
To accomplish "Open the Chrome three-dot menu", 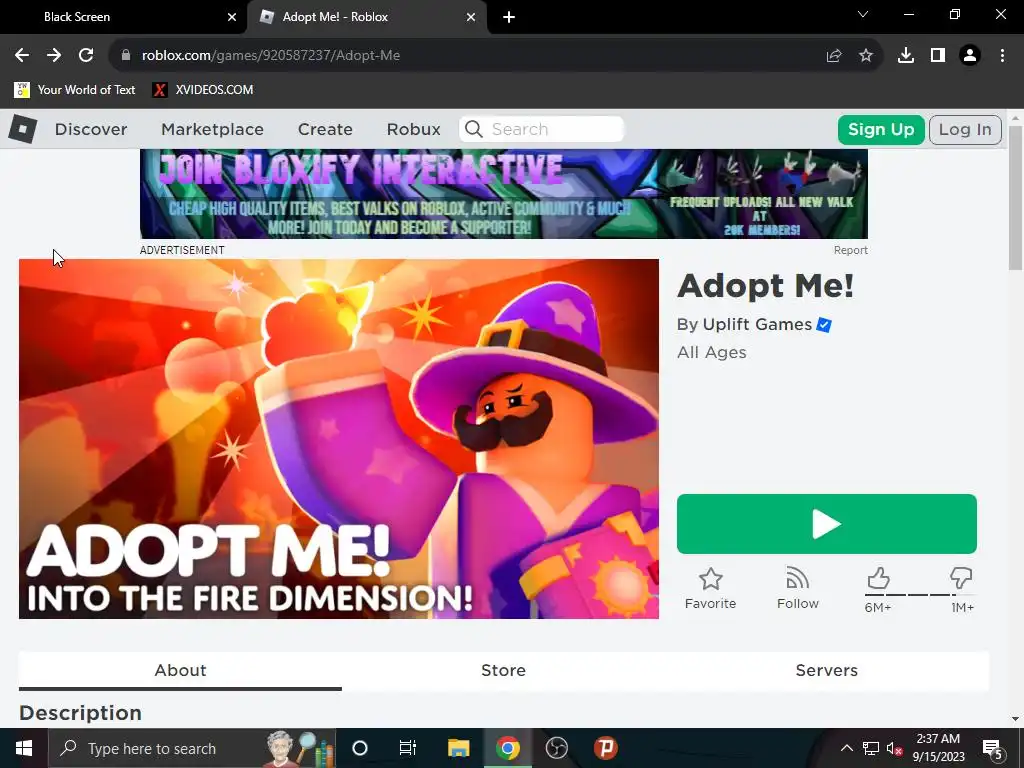I will point(1002,56).
